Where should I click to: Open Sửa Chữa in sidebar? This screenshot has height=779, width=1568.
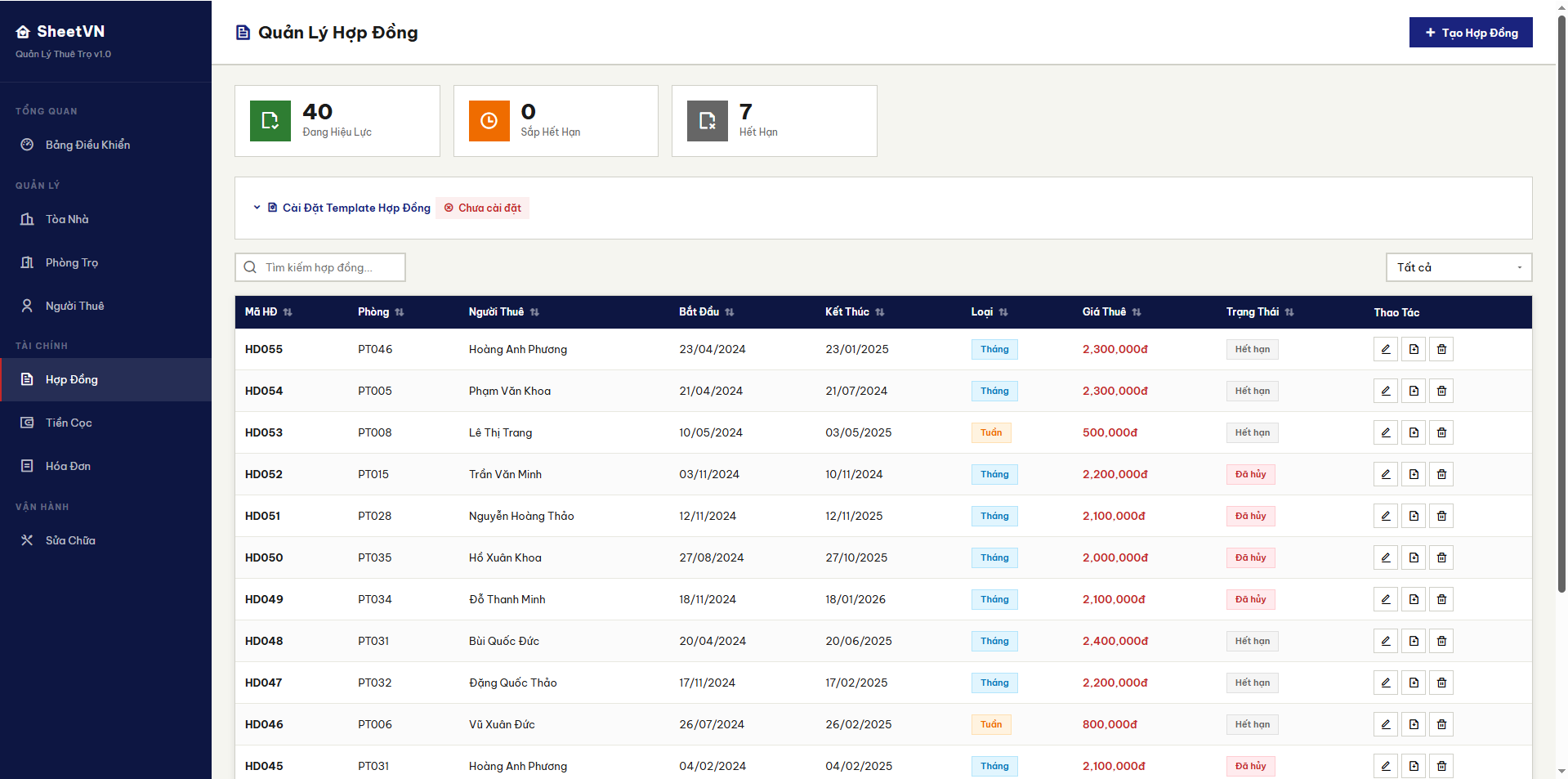pyautogui.click(x=105, y=540)
